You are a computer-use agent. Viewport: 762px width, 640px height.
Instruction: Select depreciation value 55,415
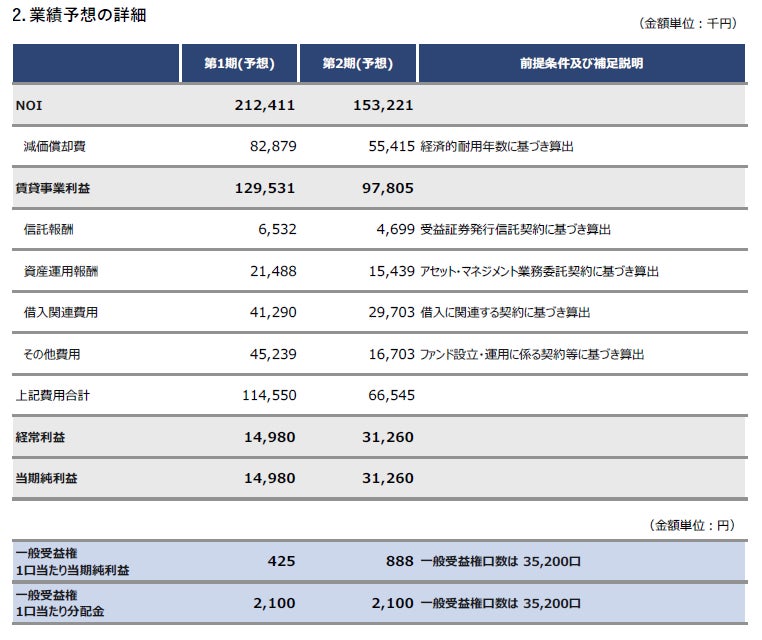pyautogui.click(x=392, y=146)
